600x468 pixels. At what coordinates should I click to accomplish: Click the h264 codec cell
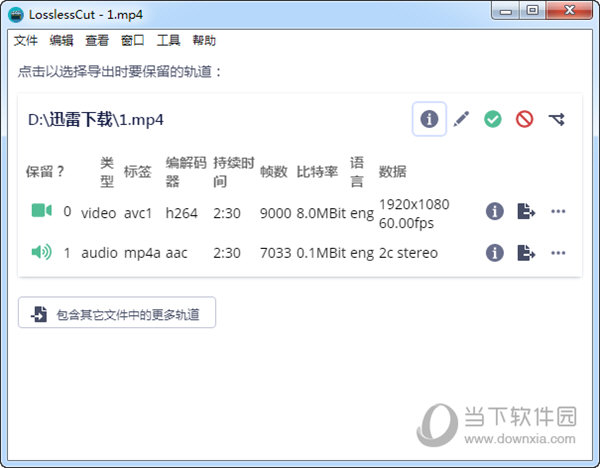[x=181, y=213]
